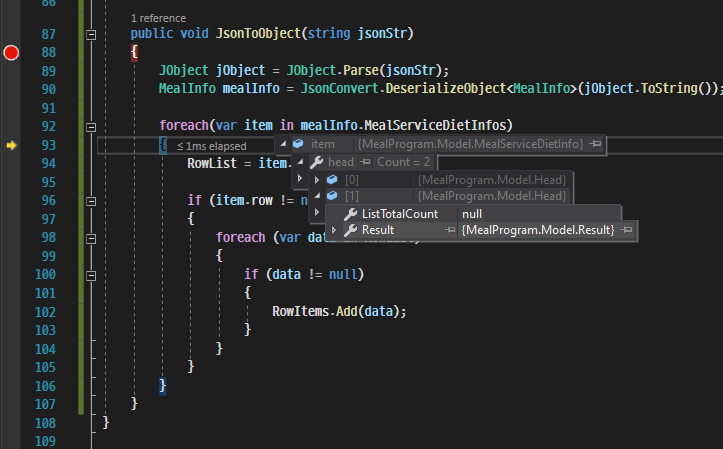Viewport: 723px width, 449px height.
Task: Pin the {MealProgram.Model.Result} value datatip
Action: click(626, 230)
